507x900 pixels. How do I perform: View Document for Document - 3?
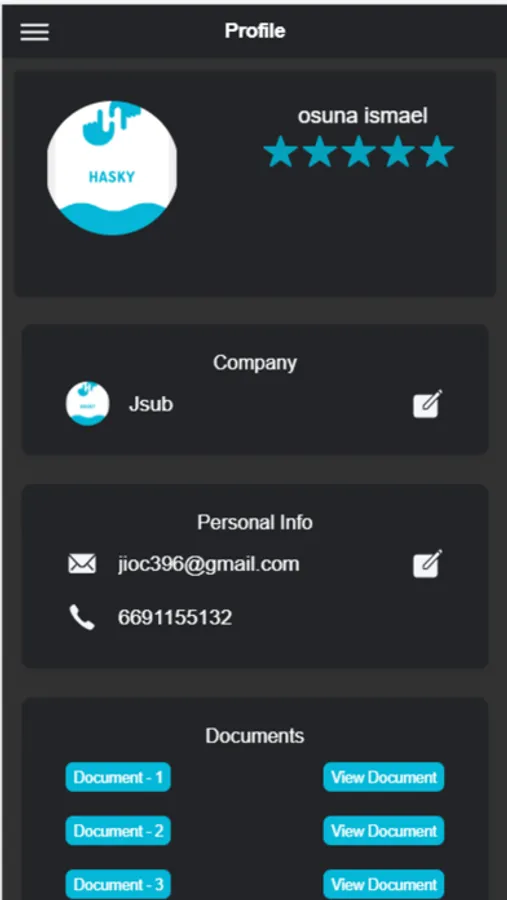click(x=384, y=884)
